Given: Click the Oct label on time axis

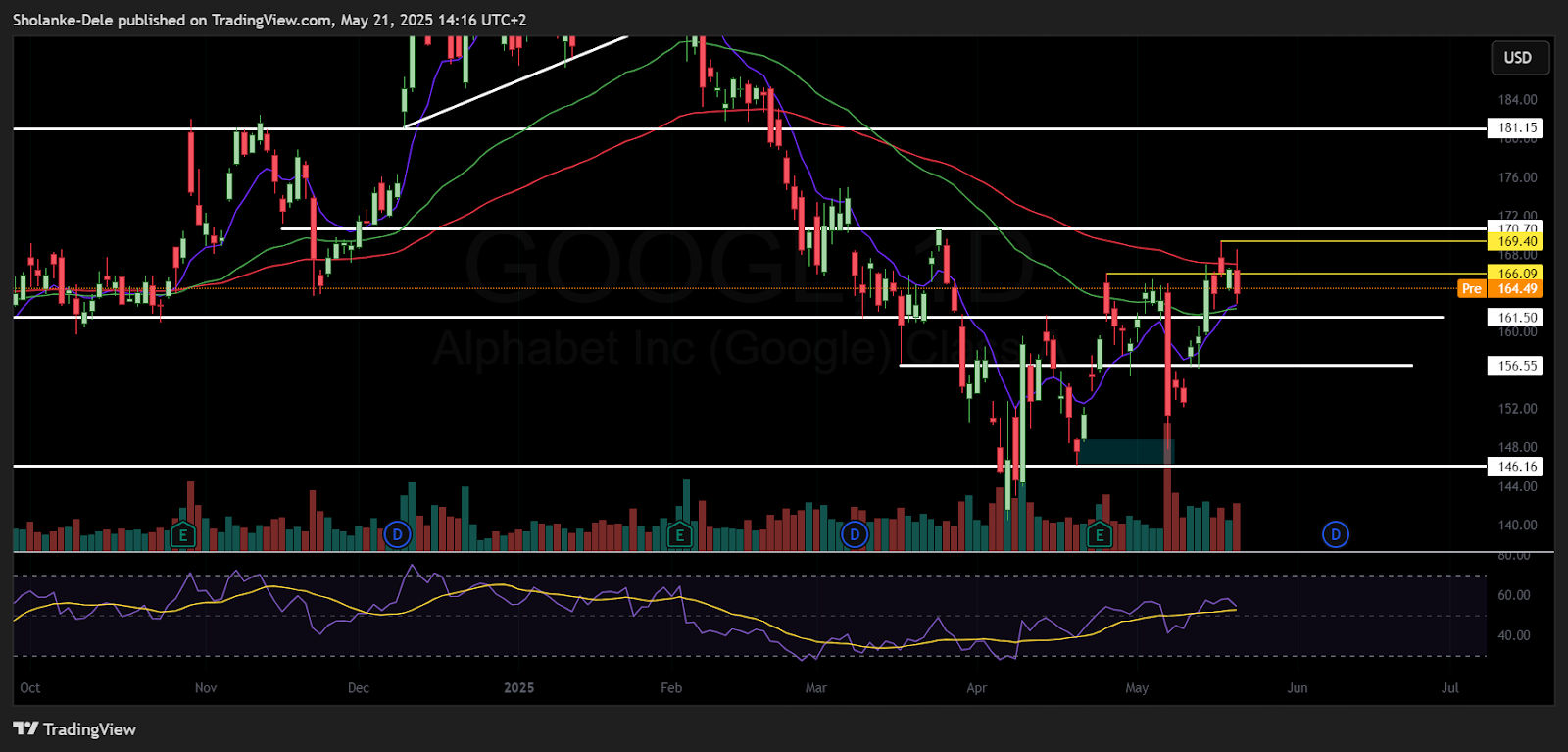Looking at the screenshot, I should [x=30, y=688].
